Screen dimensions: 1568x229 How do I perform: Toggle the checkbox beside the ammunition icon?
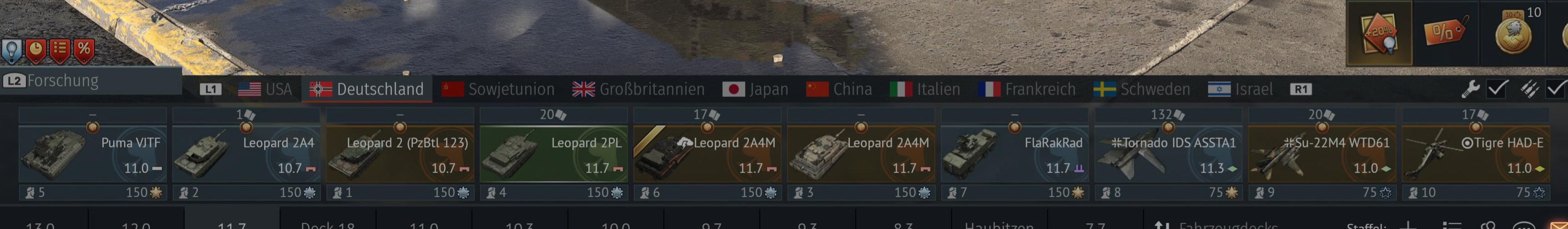point(1557,89)
